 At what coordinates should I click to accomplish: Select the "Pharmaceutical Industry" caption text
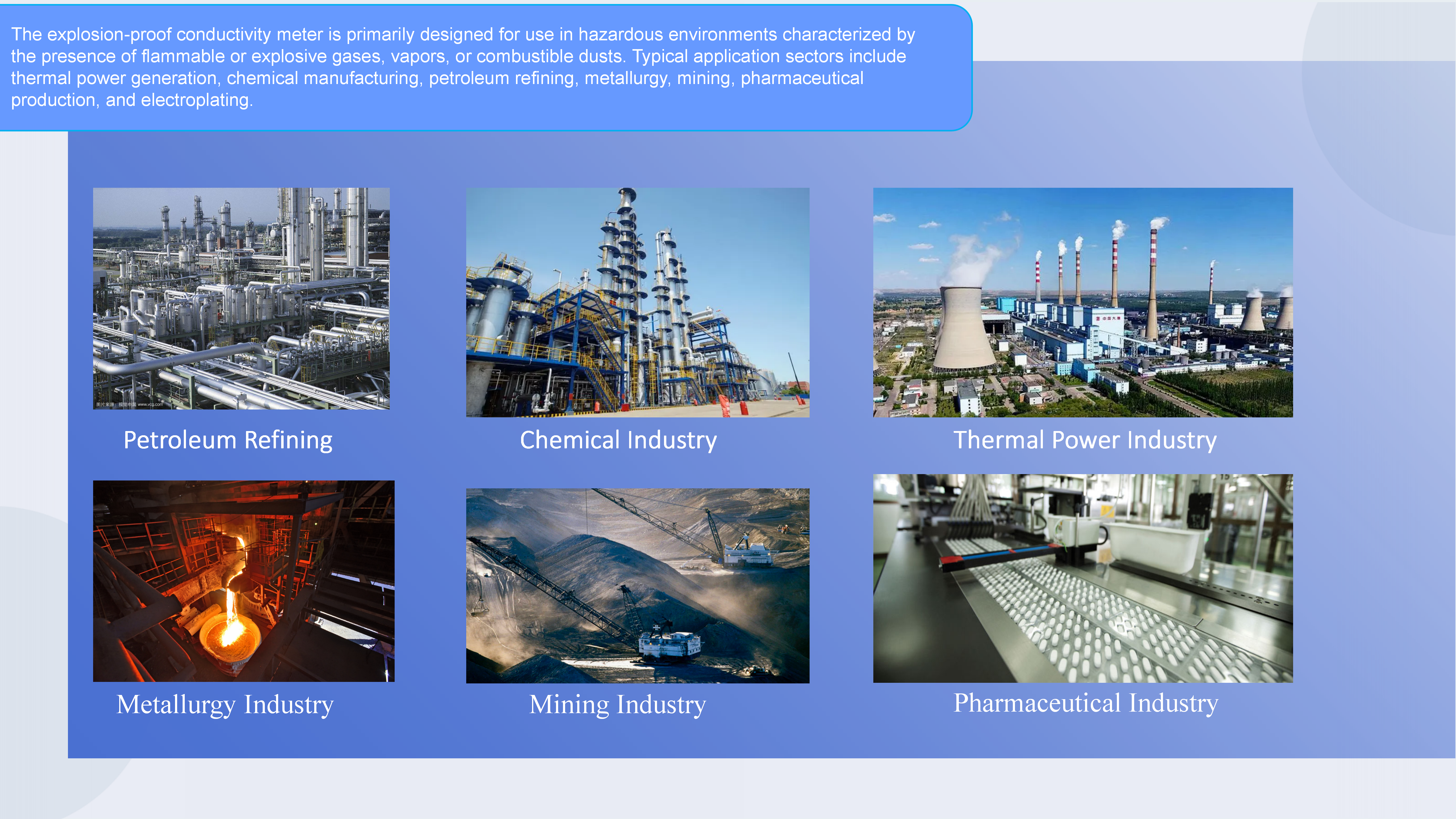pos(1085,703)
